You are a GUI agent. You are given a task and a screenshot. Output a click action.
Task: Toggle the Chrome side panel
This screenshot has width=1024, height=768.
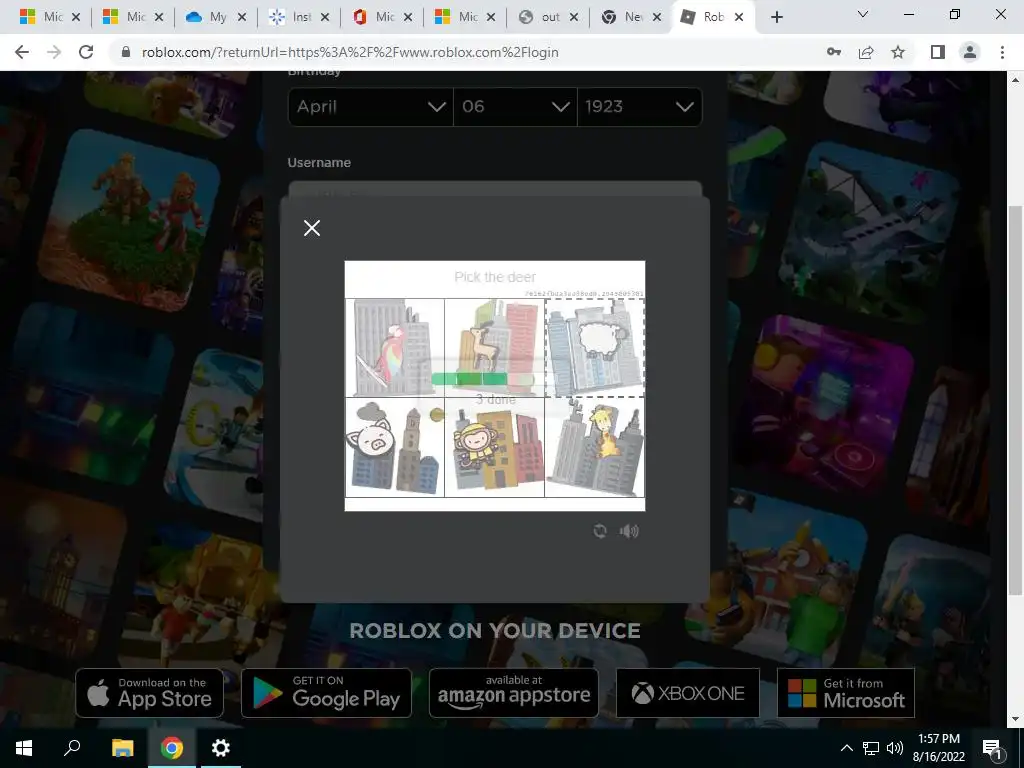tap(938, 52)
